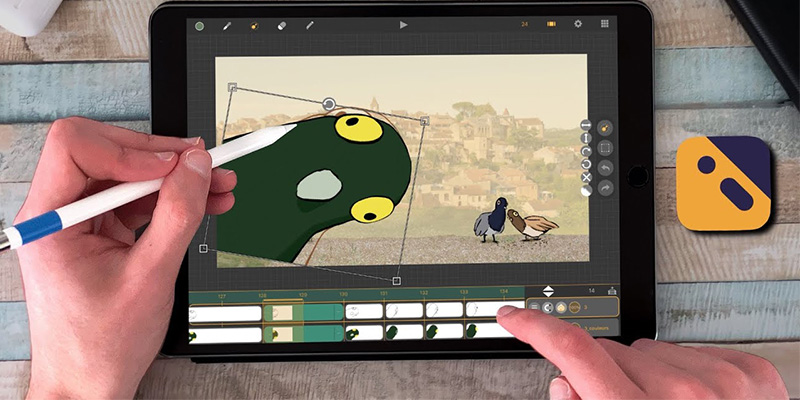Click the rotation handle on the selection box

329,105
